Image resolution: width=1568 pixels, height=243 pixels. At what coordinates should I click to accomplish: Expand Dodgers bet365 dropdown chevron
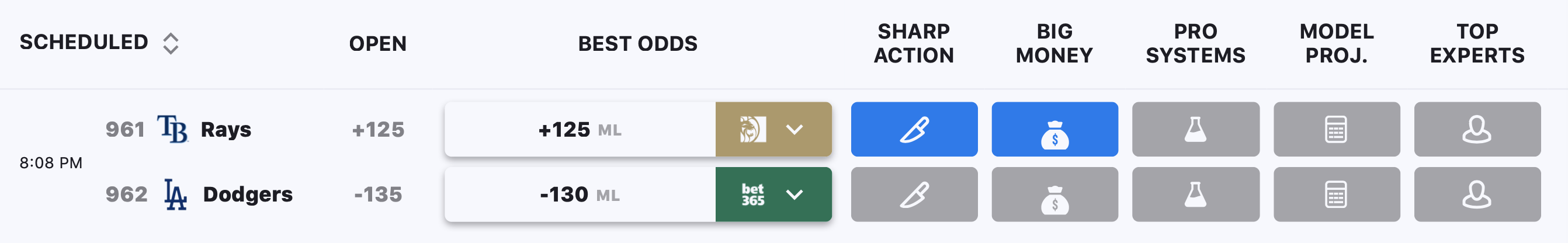click(x=795, y=195)
